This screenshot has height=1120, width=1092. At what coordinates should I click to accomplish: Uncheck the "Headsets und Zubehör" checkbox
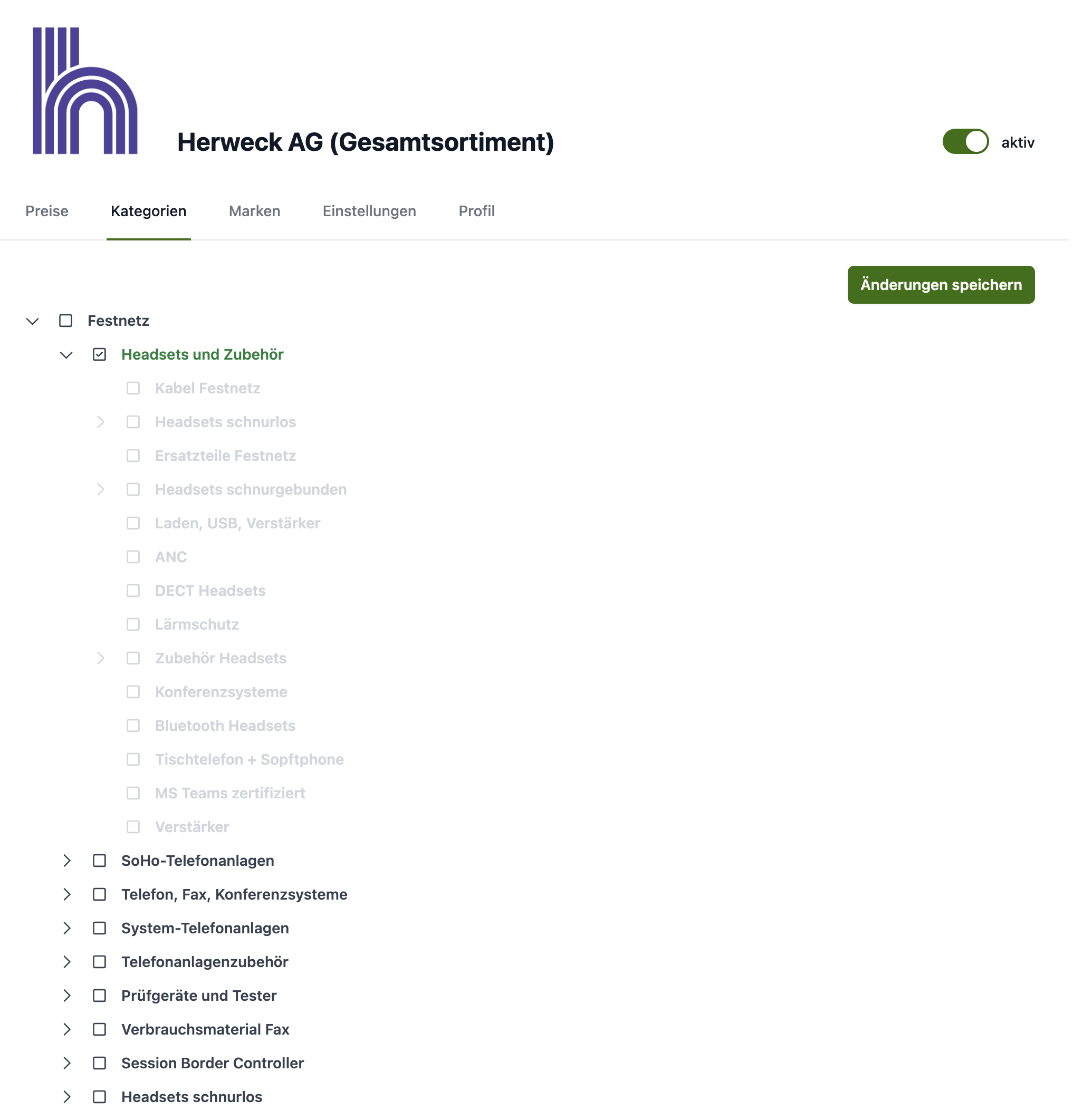click(x=100, y=354)
